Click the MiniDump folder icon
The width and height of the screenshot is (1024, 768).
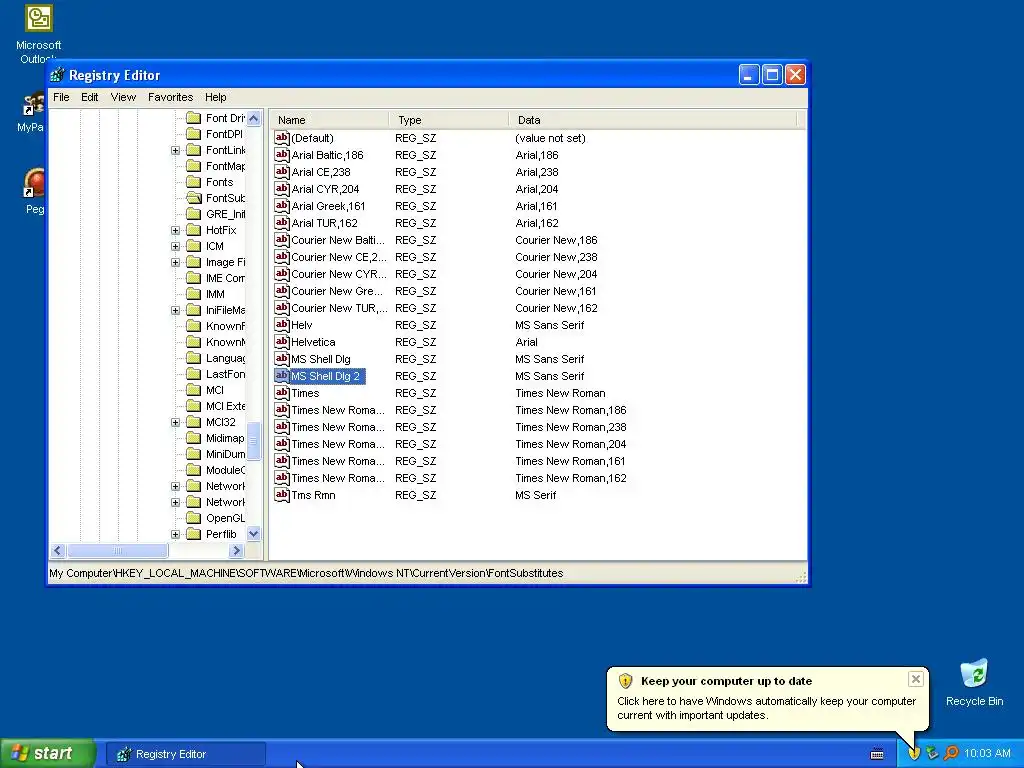(x=193, y=454)
